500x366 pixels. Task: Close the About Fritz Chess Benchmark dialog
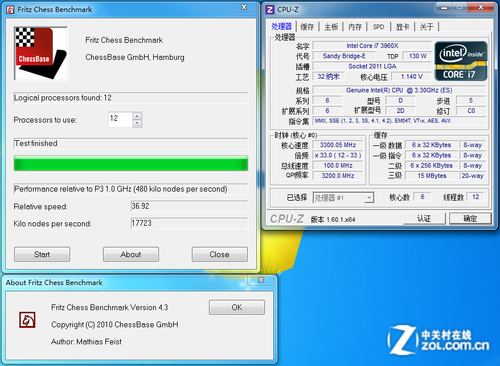[261, 280]
